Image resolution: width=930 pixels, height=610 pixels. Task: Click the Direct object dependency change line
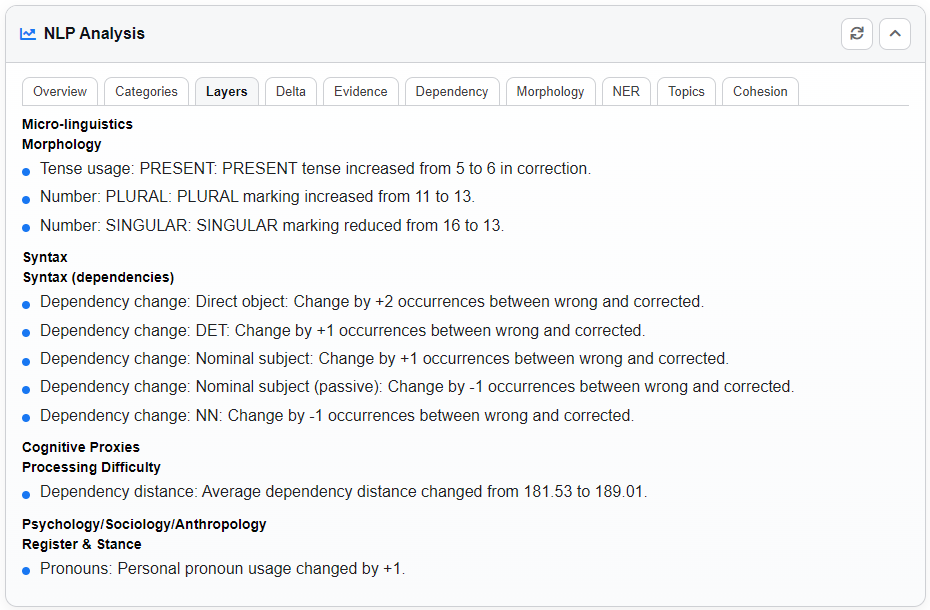[371, 301]
